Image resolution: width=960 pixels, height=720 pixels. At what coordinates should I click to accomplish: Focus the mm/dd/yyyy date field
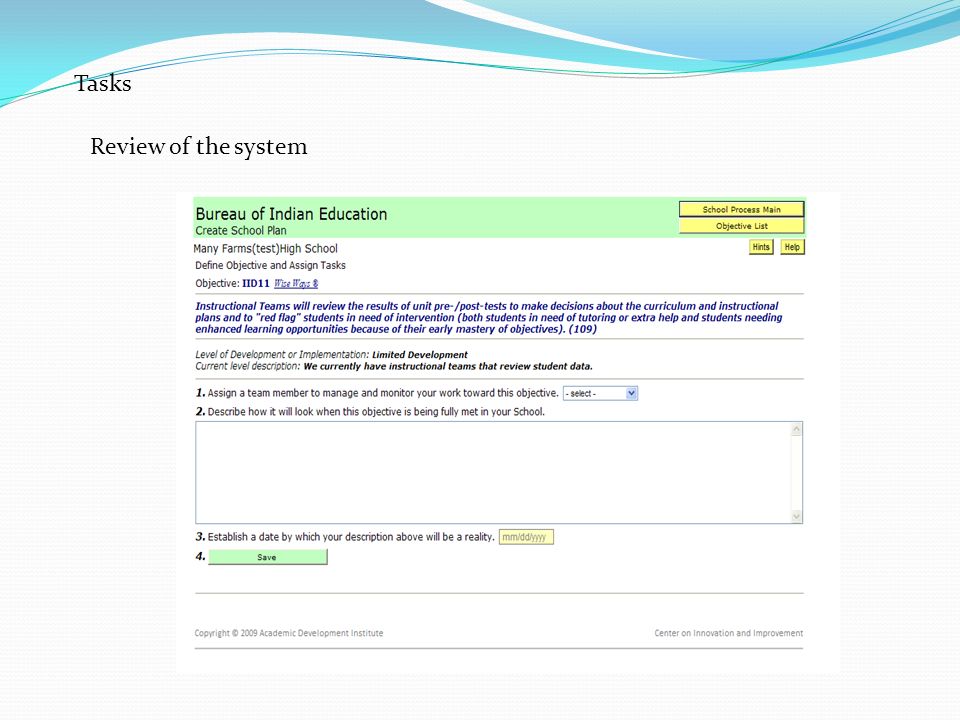coord(526,537)
